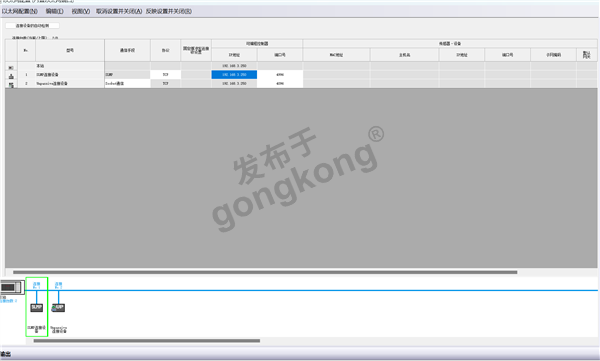Open the Socket communication method cell in row 2
600x361 pixels.
[127, 83]
